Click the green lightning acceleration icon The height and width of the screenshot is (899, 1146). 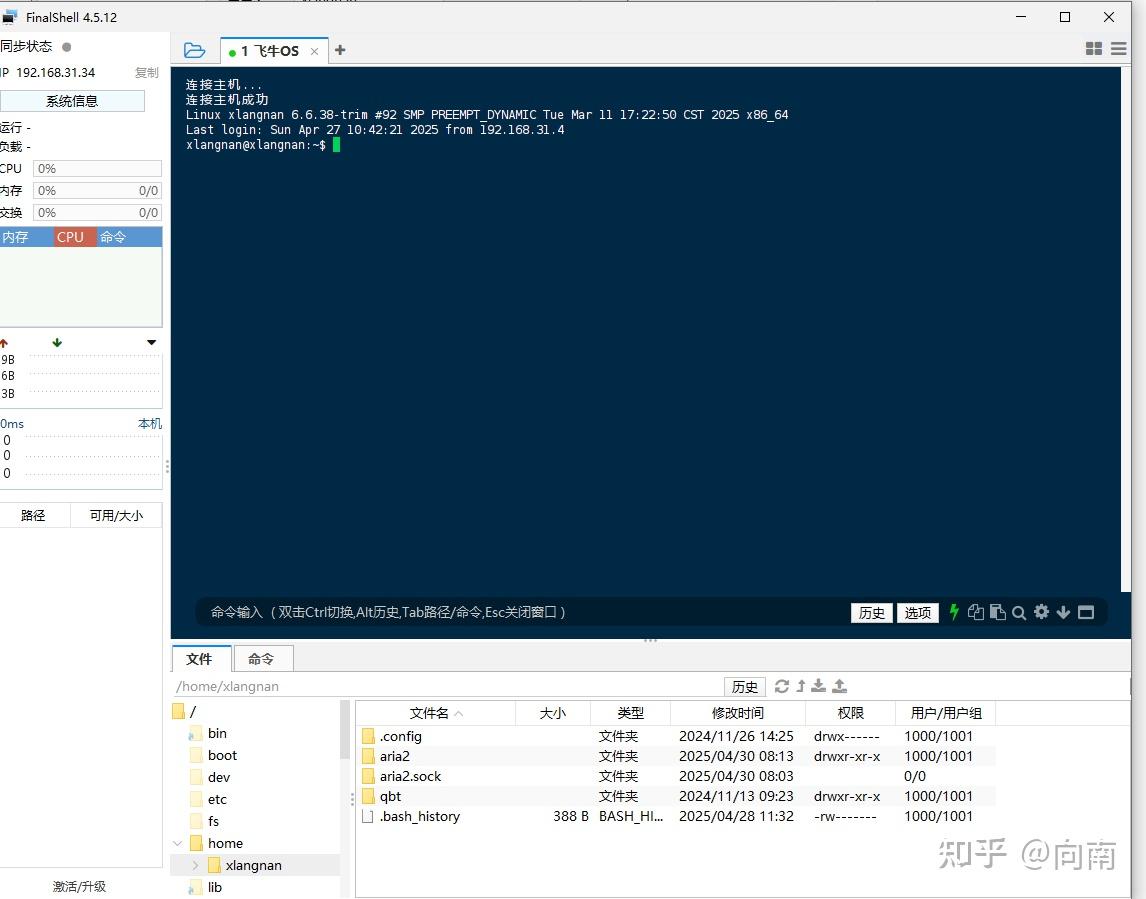[954, 612]
